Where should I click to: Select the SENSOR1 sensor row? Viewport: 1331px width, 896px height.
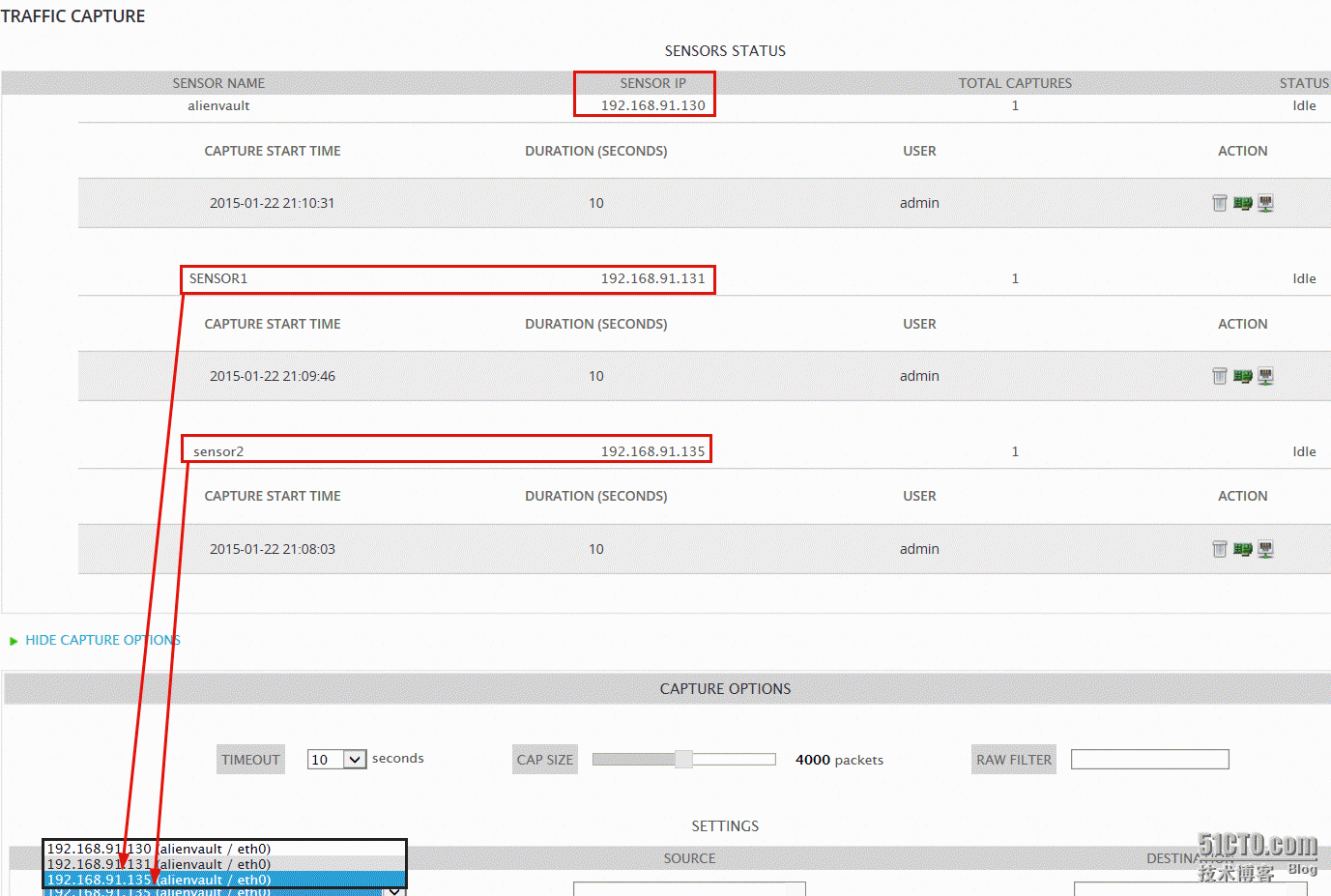point(447,278)
